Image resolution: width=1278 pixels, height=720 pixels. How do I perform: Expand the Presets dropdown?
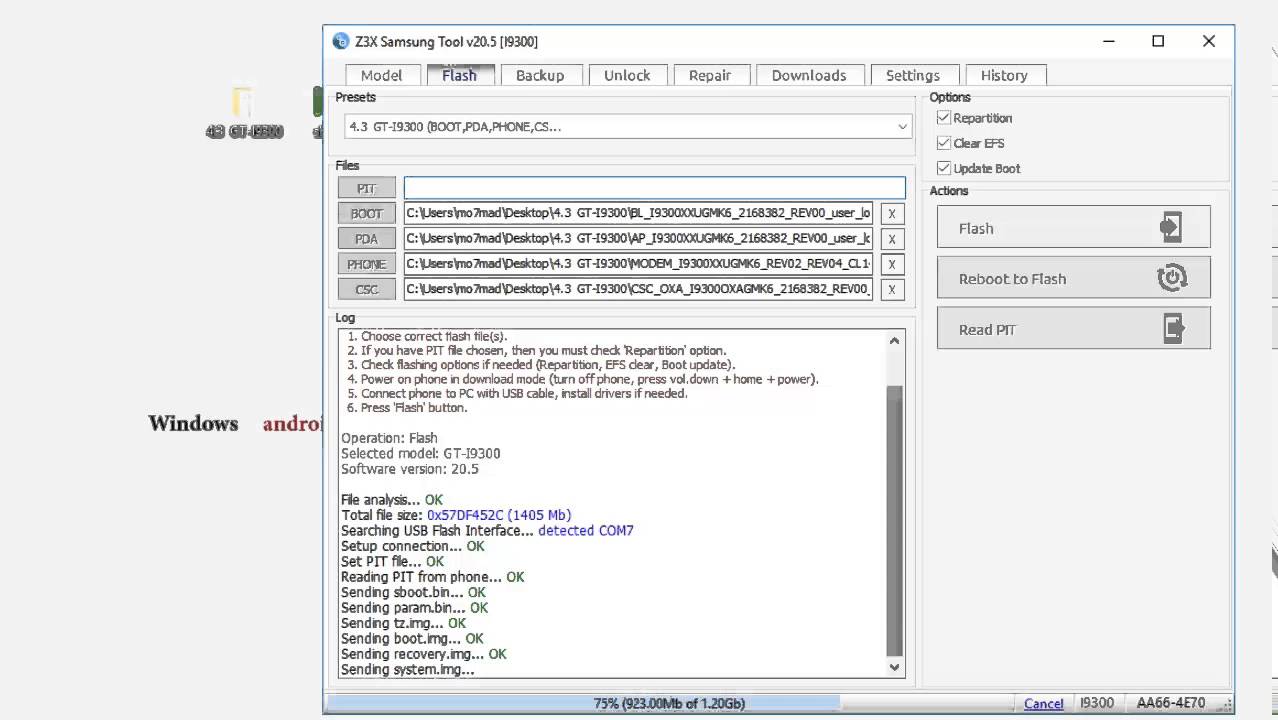pyautogui.click(x=902, y=127)
